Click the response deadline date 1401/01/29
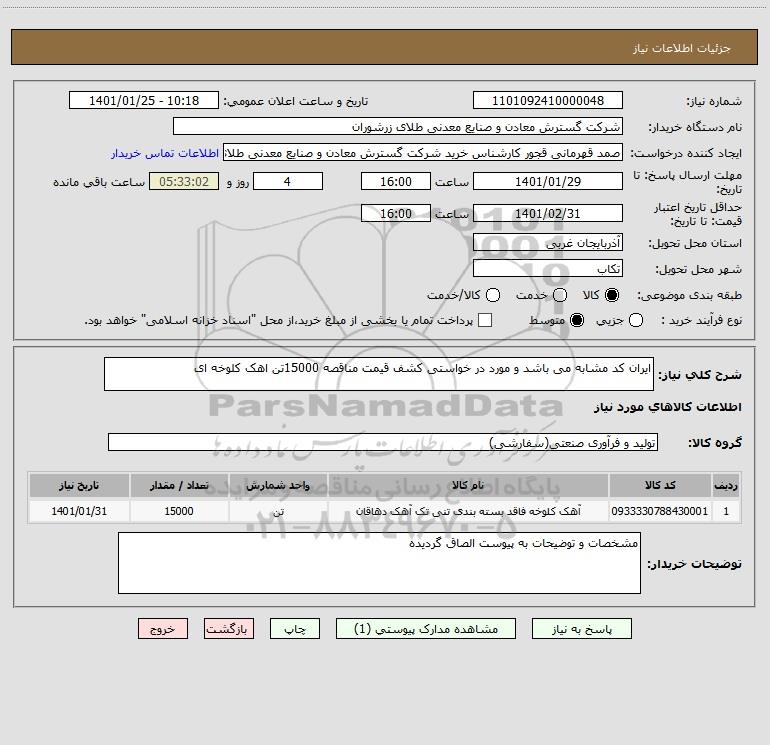Viewport: 770px width, 745px height. pyautogui.click(x=548, y=181)
